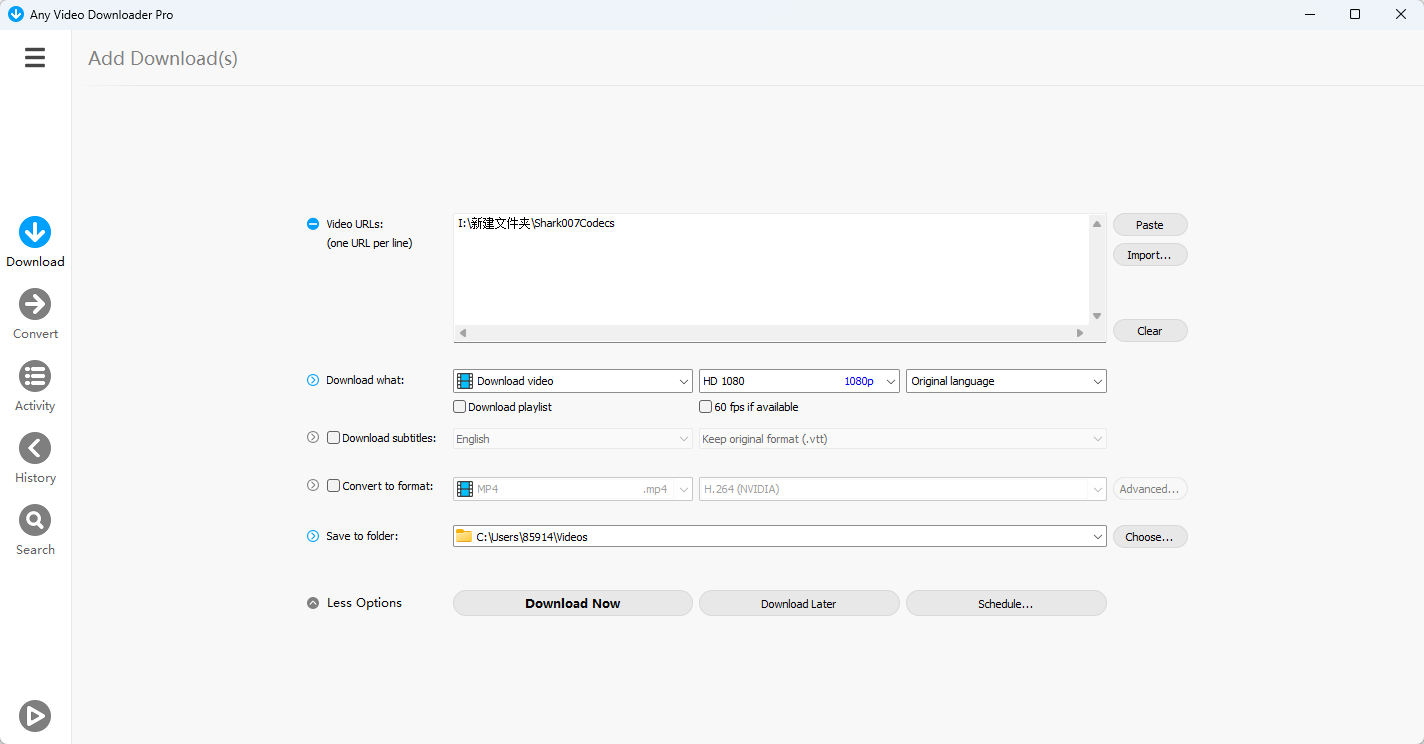Open the Search sidebar icon

[35, 520]
